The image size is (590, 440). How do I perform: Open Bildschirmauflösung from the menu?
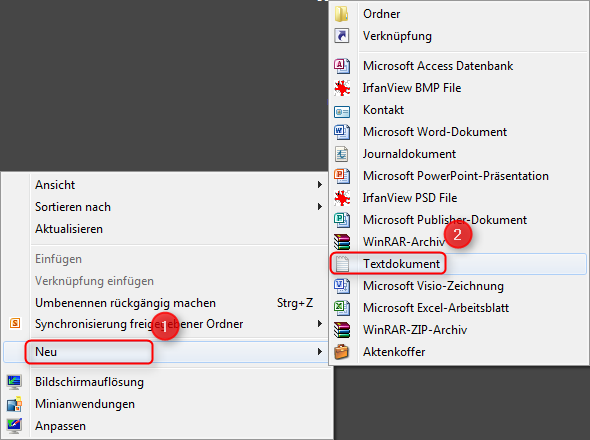pos(166,382)
